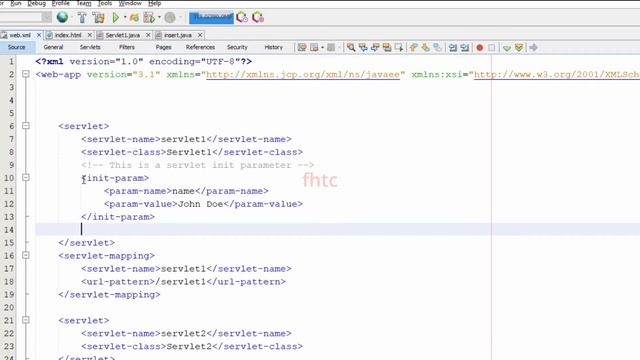Click the Check XML icon
This screenshot has width=640, height=360.
pos(507,48)
